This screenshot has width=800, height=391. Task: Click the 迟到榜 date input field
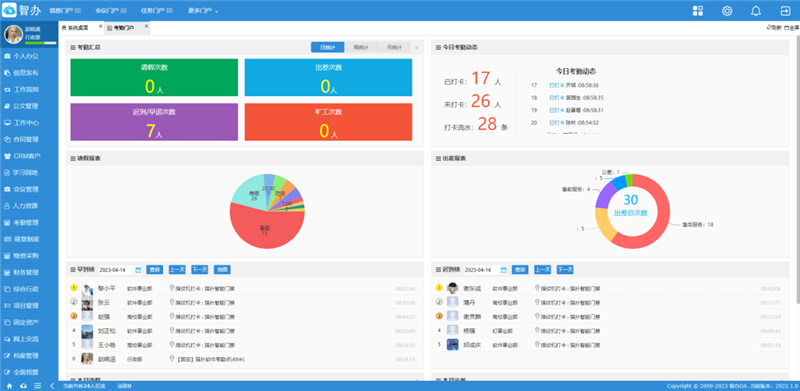pos(481,270)
